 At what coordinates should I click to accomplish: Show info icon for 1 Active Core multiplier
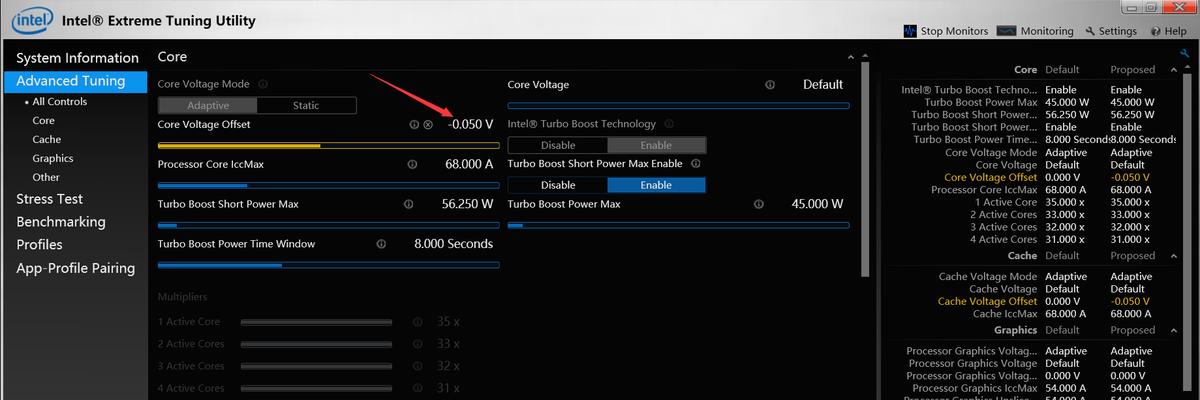click(x=418, y=322)
